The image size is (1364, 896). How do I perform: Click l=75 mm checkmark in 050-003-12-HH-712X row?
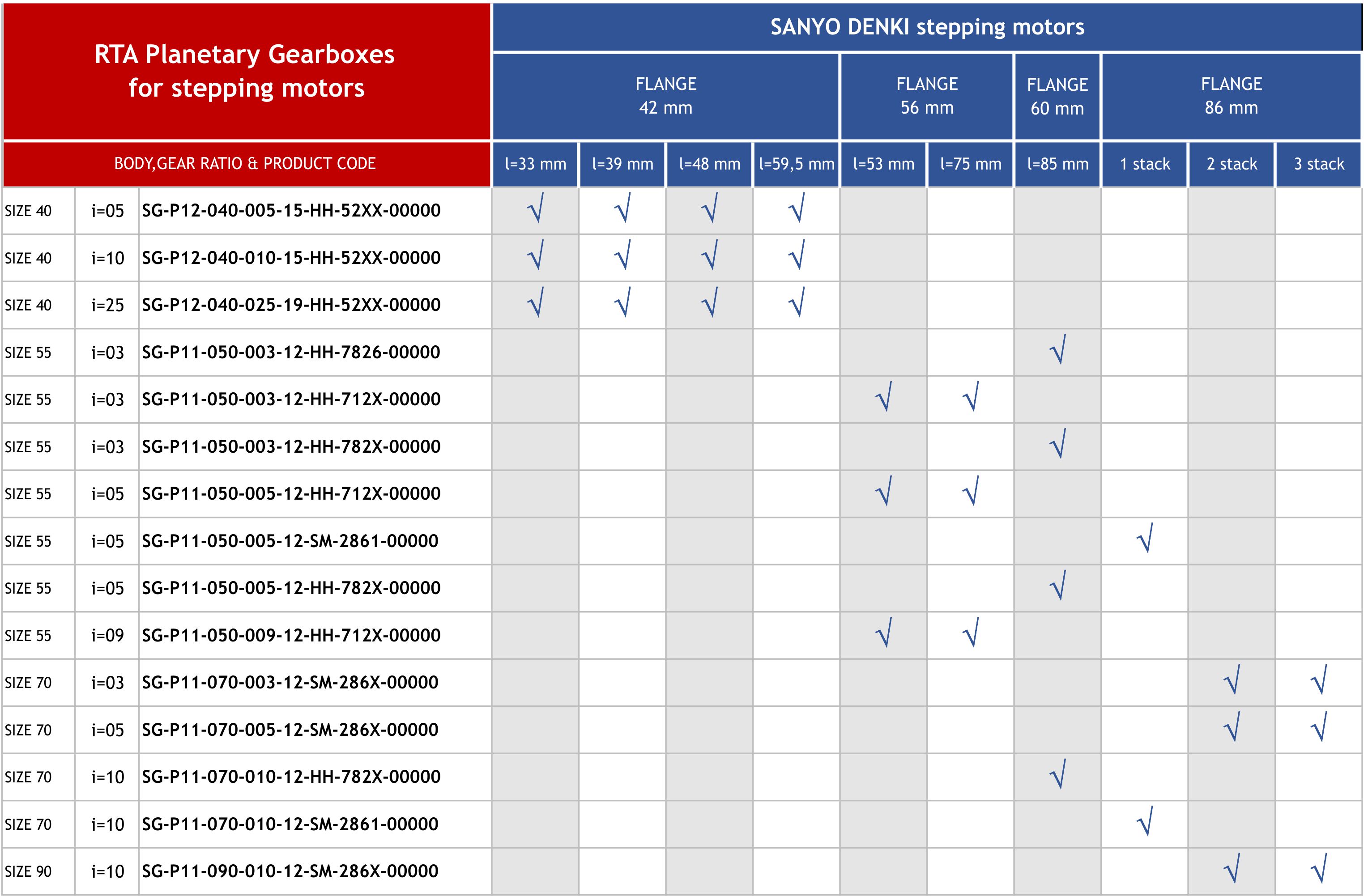pyautogui.click(x=970, y=396)
